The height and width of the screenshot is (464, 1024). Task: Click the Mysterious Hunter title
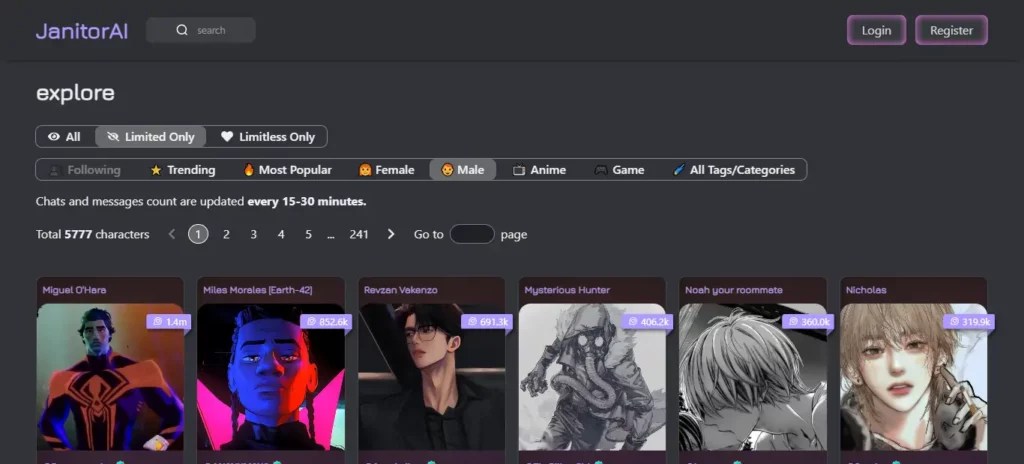567,290
